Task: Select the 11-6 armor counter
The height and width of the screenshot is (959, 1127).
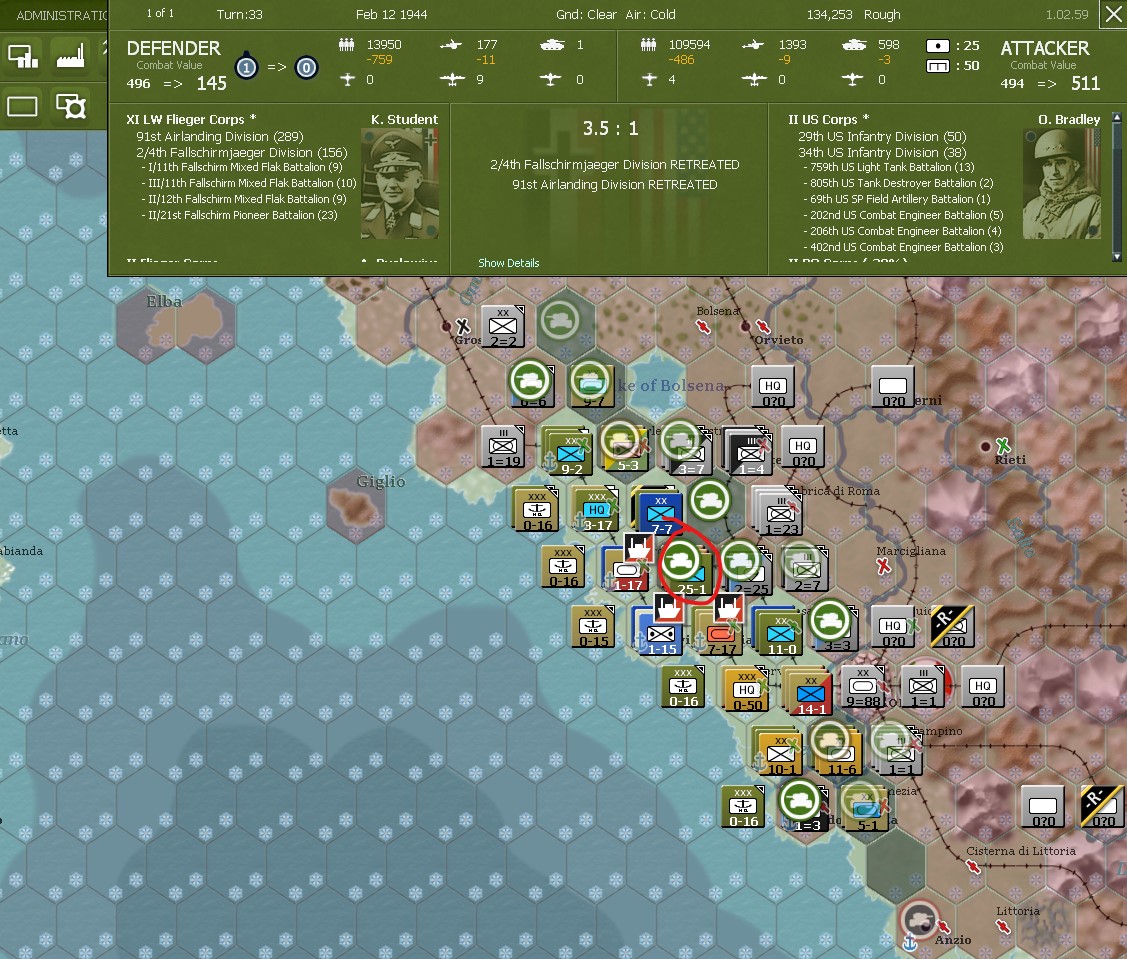Action: pos(840,753)
